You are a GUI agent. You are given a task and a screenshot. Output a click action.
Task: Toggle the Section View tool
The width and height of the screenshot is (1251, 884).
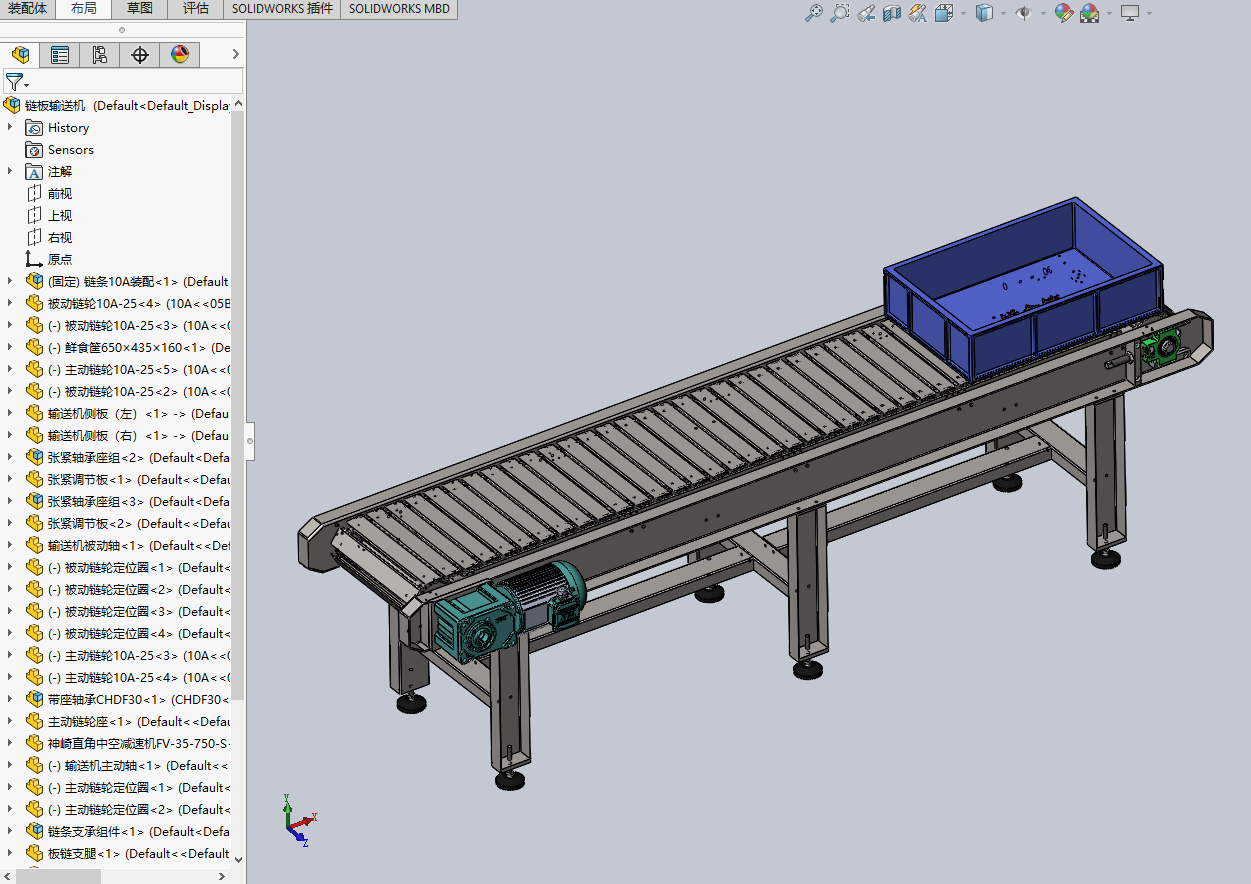[x=892, y=13]
